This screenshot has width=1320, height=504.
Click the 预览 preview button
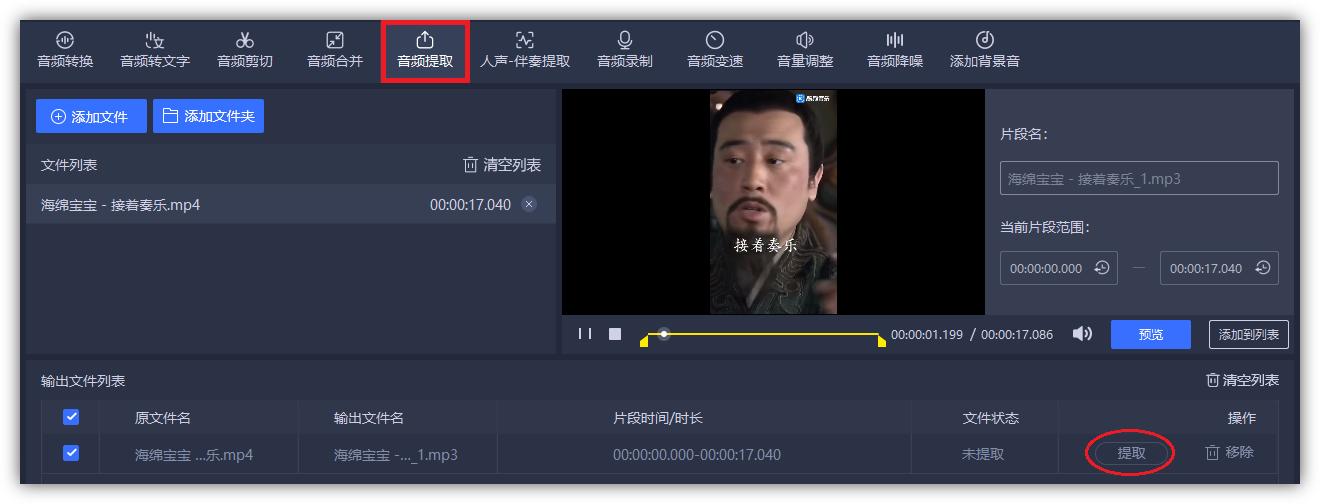click(x=1151, y=334)
